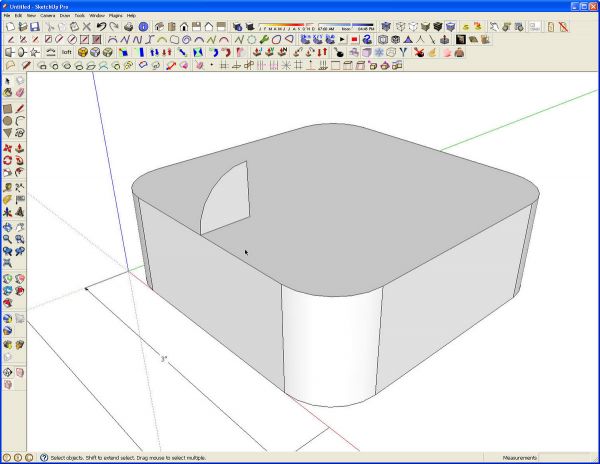This screenshot has width=600, height=464.
Task: Click the shadow date month slider
Action: [x=286, y=26]
